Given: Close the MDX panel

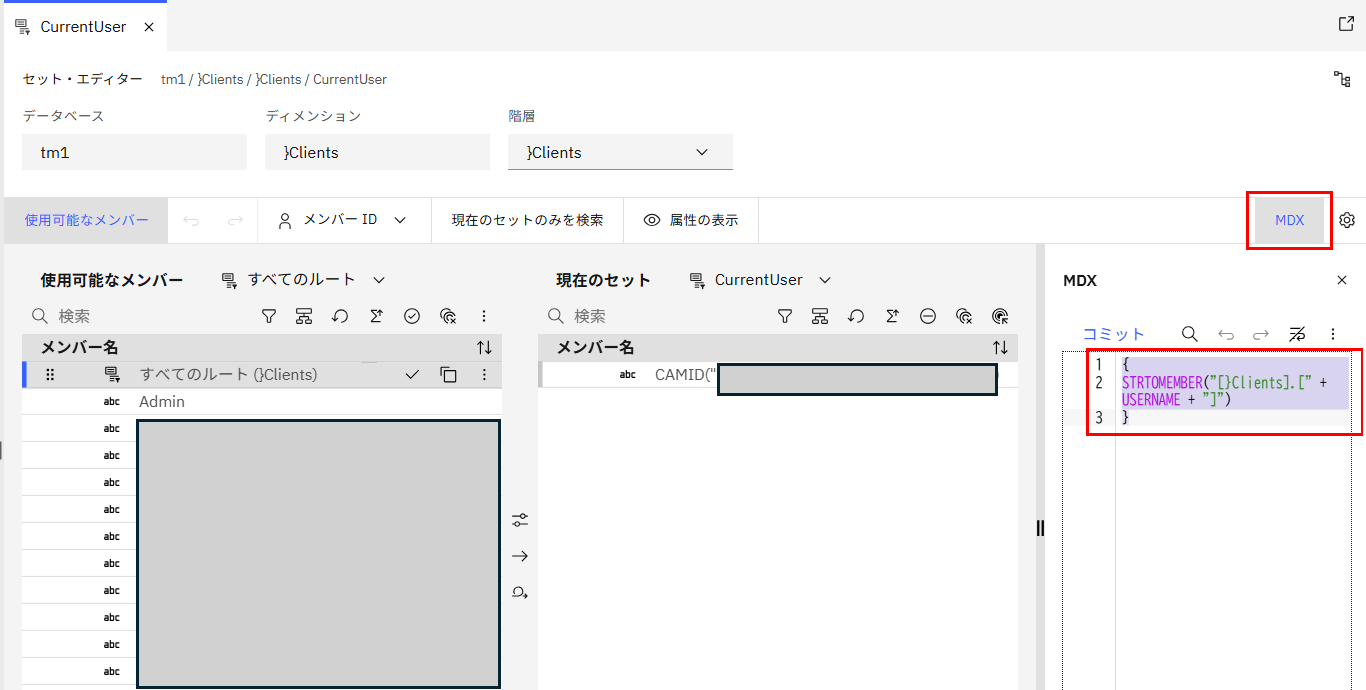Looking at the screenshot, I should [x=1342, y=281].
